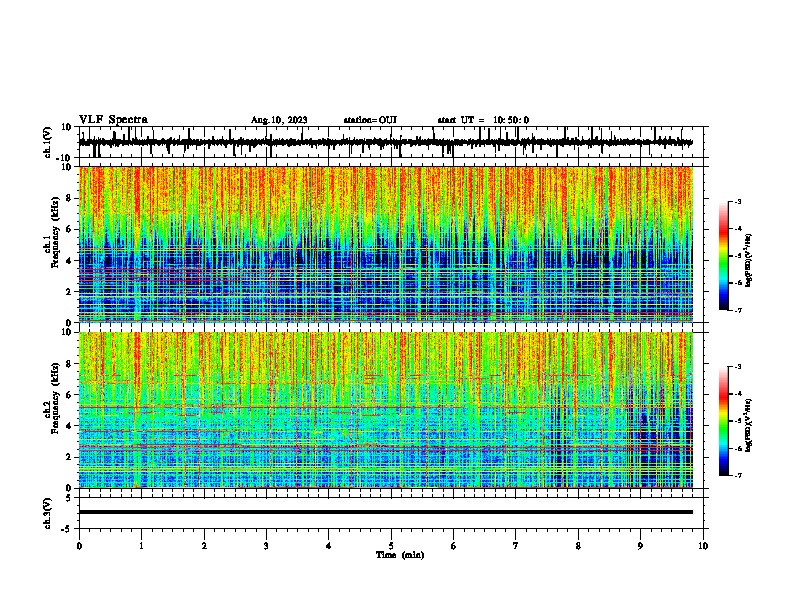Image resolution: width=792 pixels, height=612 pixels.
Task: Select the ch.1 spectrogram color scale bar
Action: [x=724, y=256]
